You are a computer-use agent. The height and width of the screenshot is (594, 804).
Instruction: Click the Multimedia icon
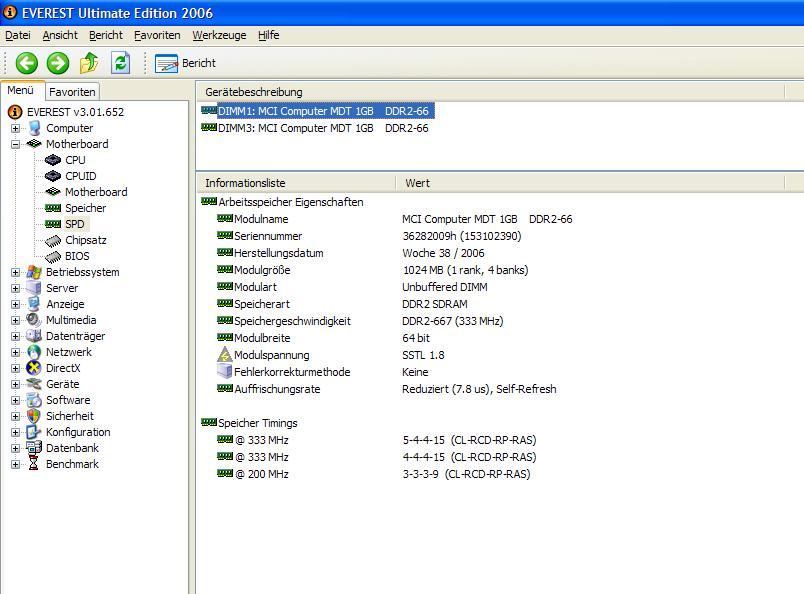(34, 320)
